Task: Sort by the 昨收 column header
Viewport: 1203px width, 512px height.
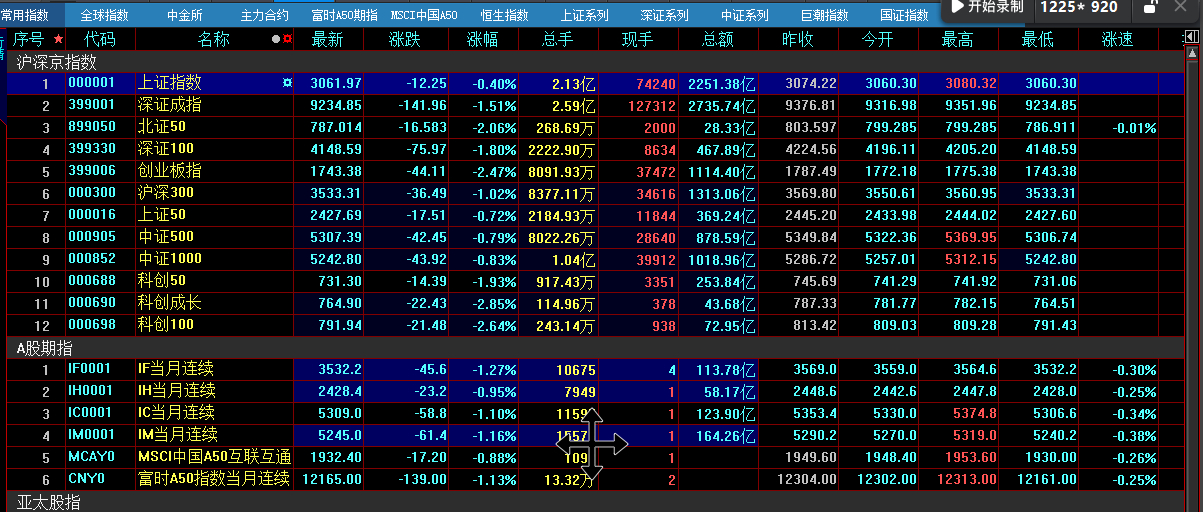Action: point(797,40)
